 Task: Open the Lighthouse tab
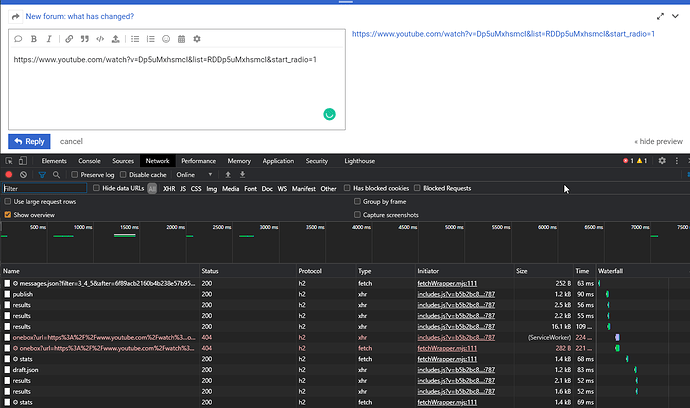(360, 161)
